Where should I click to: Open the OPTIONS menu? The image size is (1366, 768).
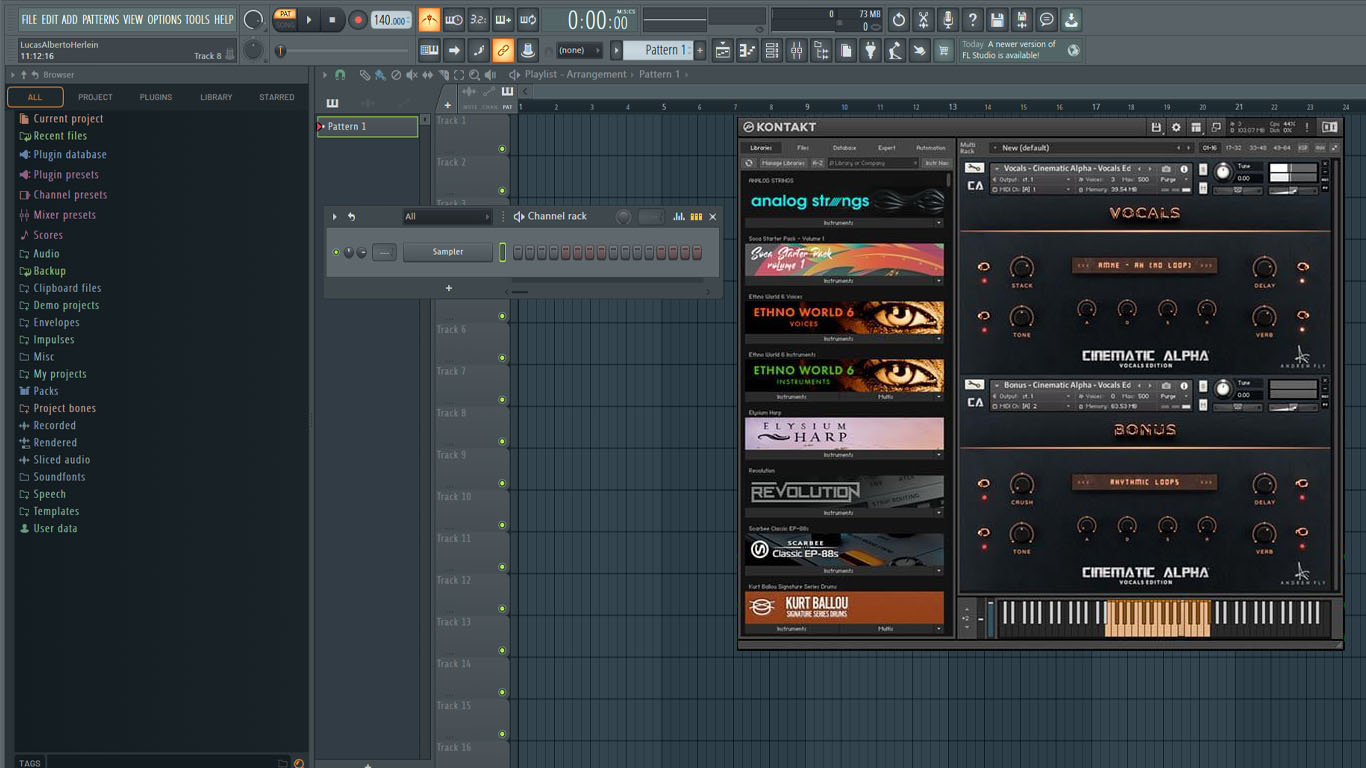164,19
